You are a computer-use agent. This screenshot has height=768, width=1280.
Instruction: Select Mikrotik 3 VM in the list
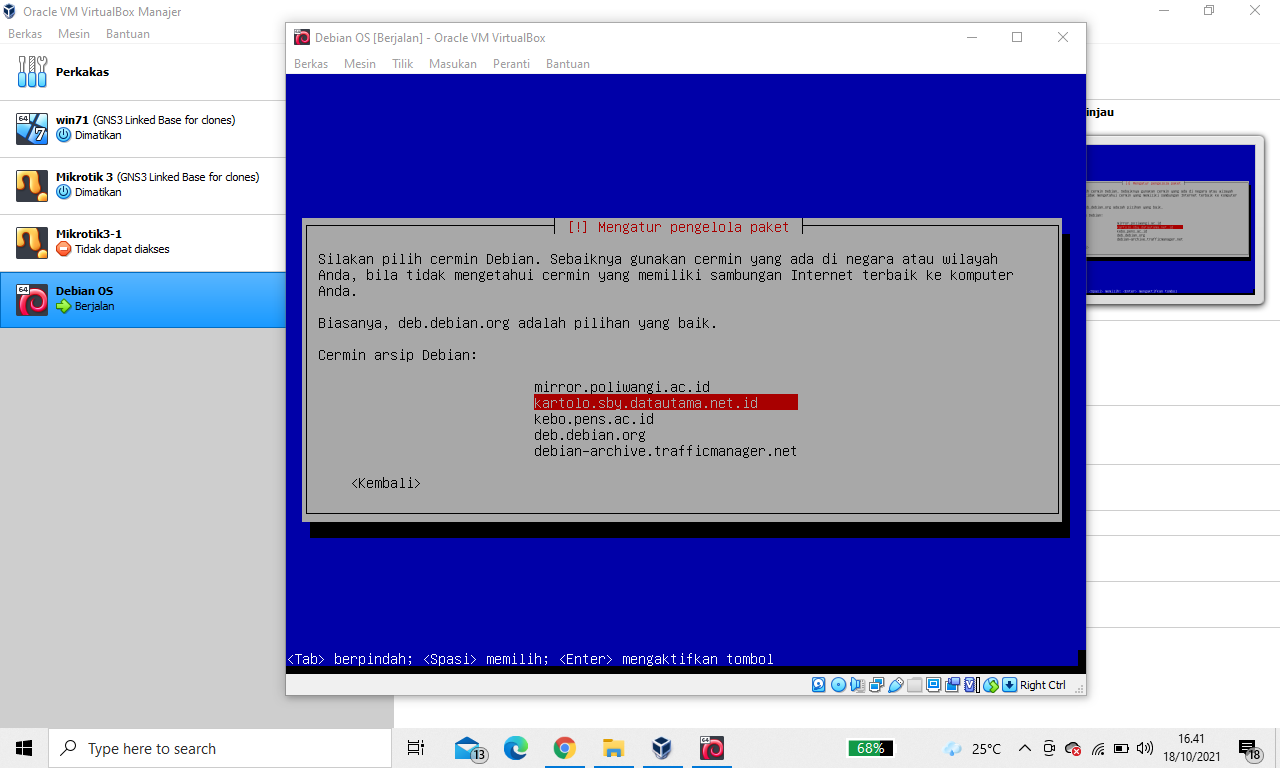click(x=142, y=185)
